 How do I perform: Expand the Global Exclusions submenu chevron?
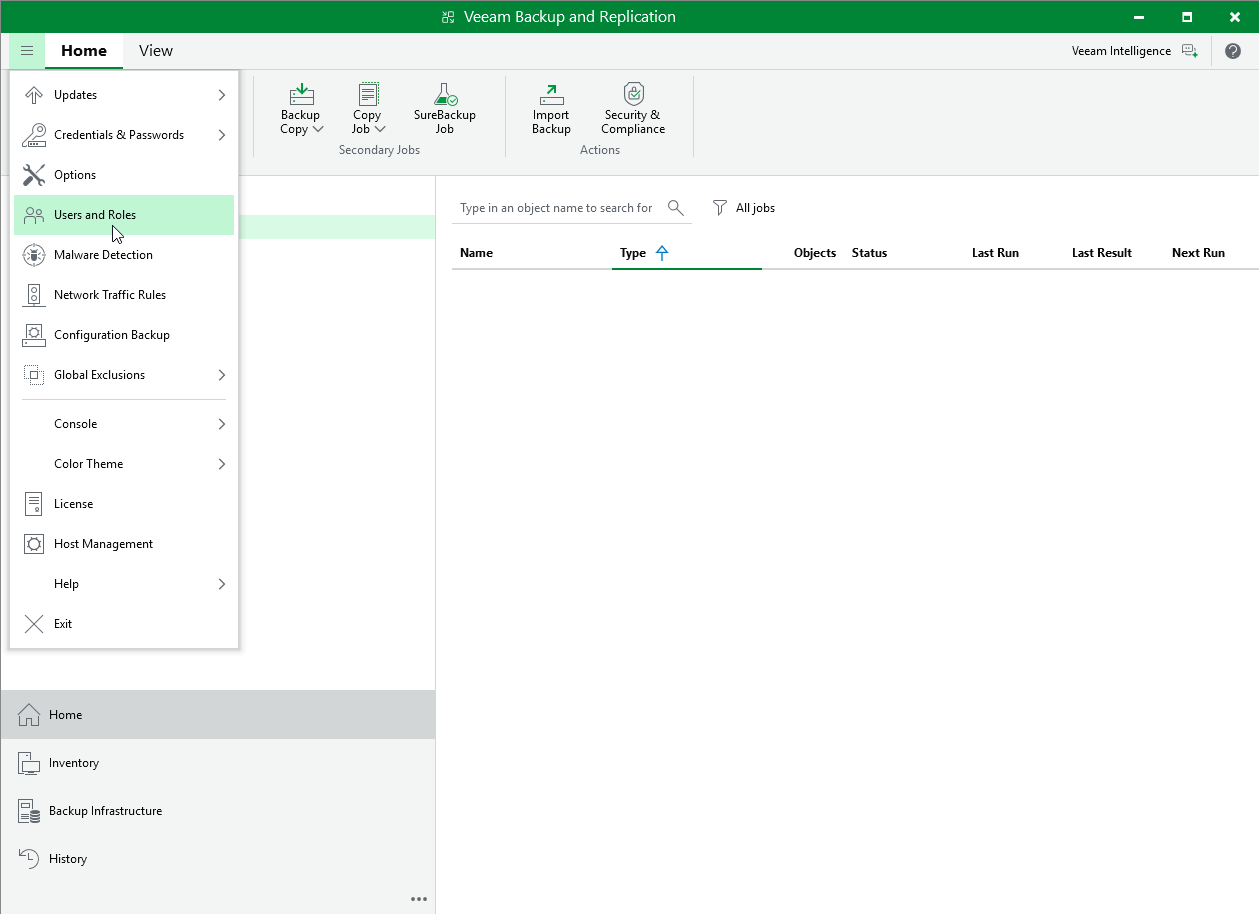pos(222,375)
